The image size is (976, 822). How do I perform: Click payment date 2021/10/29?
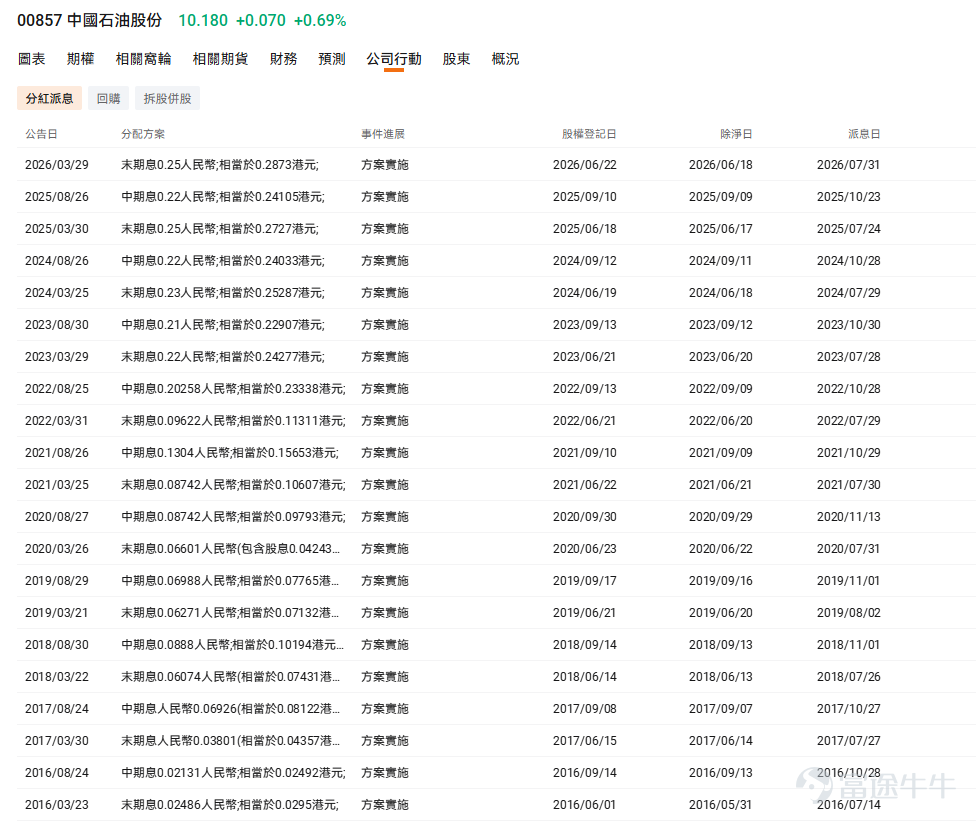click(x=848, y=453)
